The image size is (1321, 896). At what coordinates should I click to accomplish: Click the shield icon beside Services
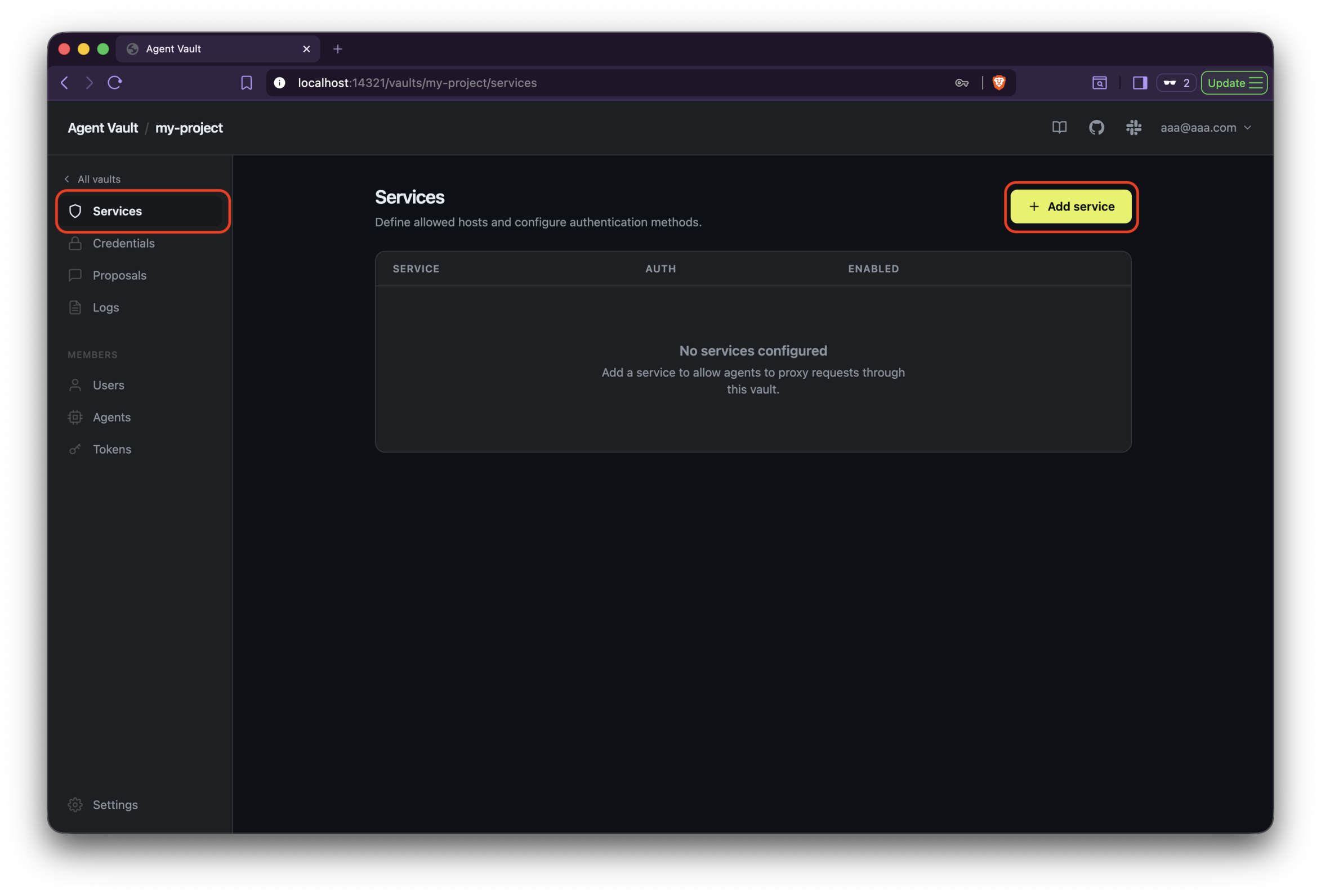[75, 212]
